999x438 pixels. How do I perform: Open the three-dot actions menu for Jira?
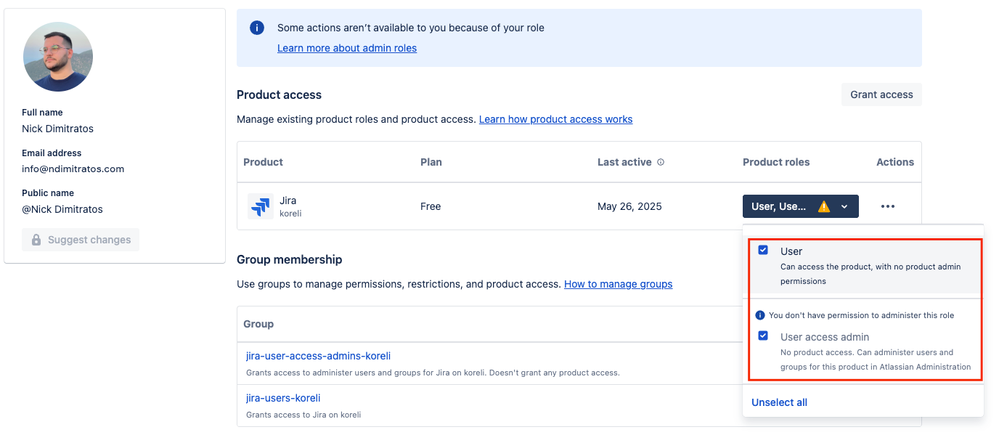(x=887, y=206)
